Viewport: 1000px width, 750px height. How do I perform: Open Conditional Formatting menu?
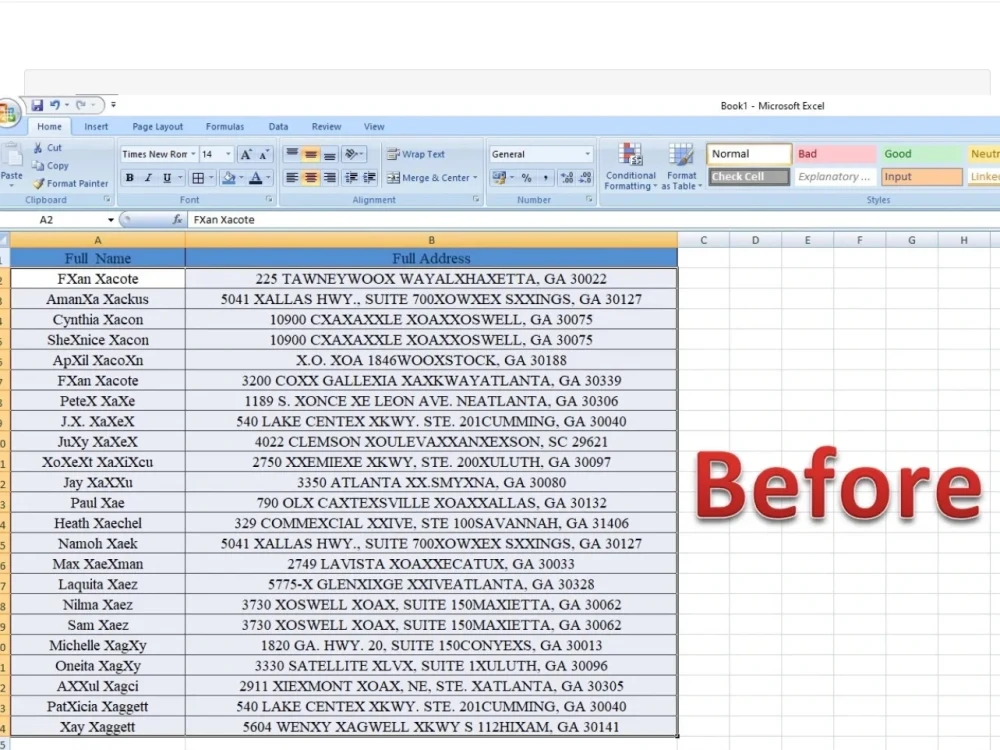pyautogui.click(x=631, y=167)
